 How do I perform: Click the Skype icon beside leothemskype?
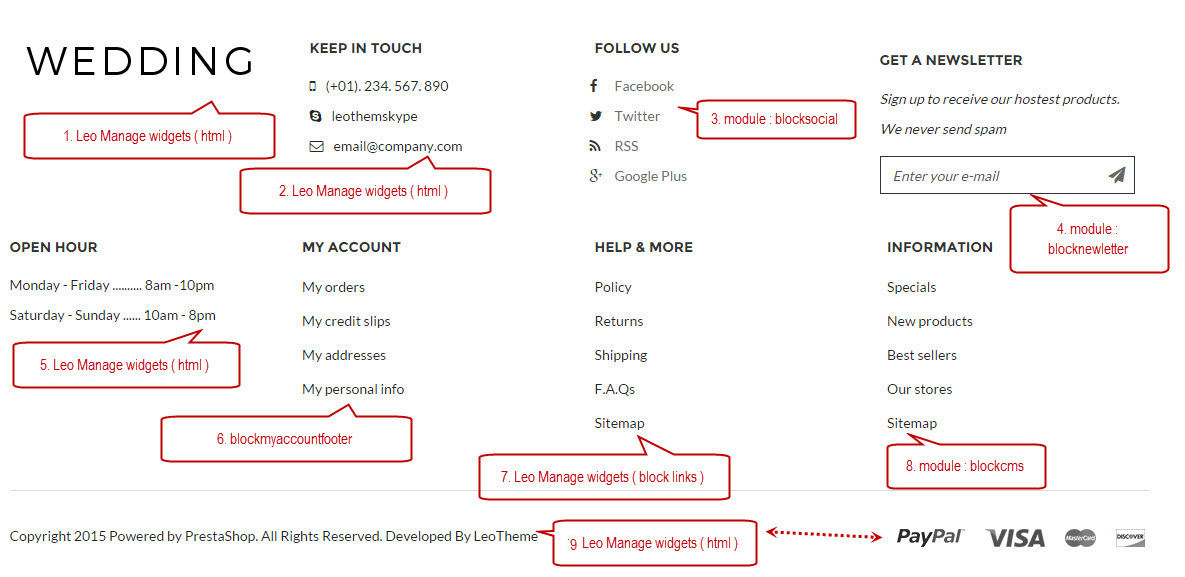click(x=316, y=116)
